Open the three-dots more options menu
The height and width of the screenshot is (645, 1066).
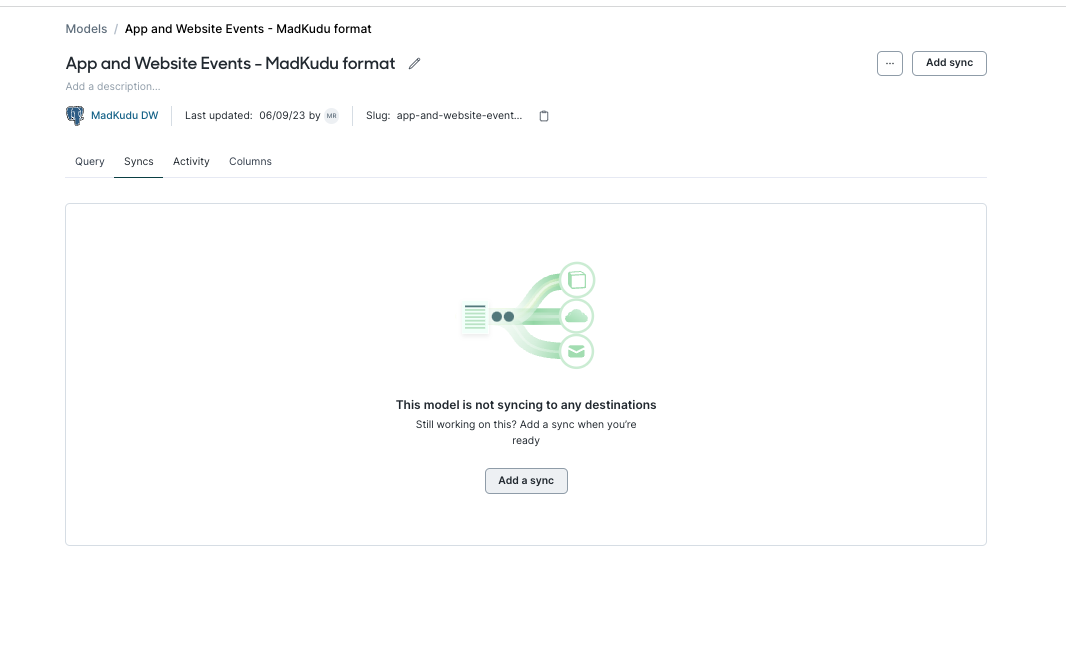click(x=890, y=63)
